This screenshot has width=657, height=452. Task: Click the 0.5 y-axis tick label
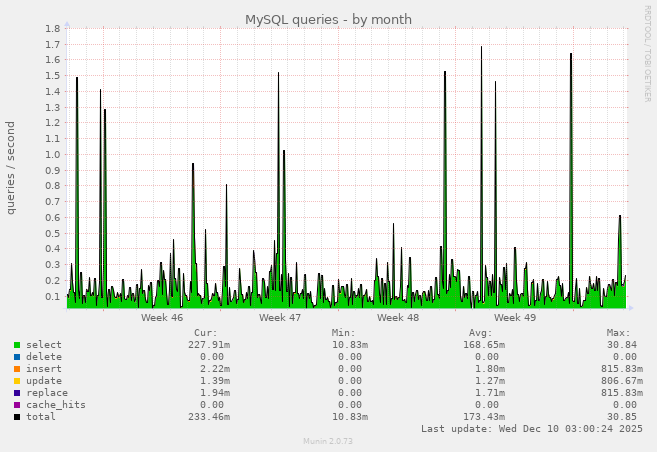(53, 233)
